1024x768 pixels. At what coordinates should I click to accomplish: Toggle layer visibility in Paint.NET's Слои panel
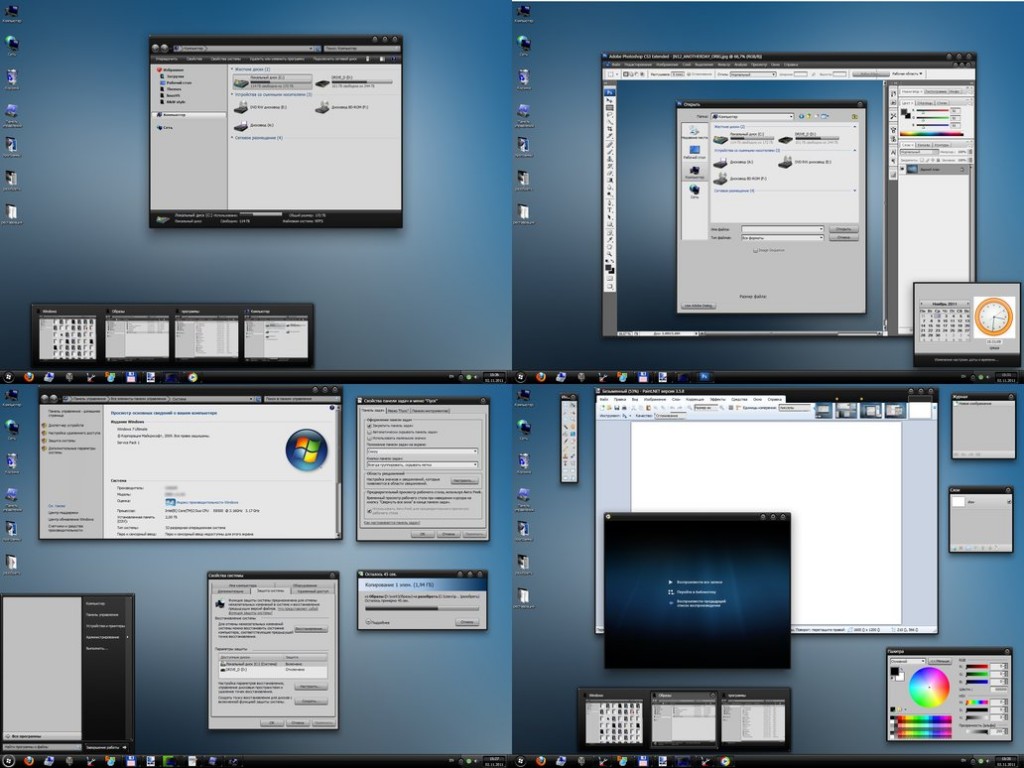click(1009, 501)
